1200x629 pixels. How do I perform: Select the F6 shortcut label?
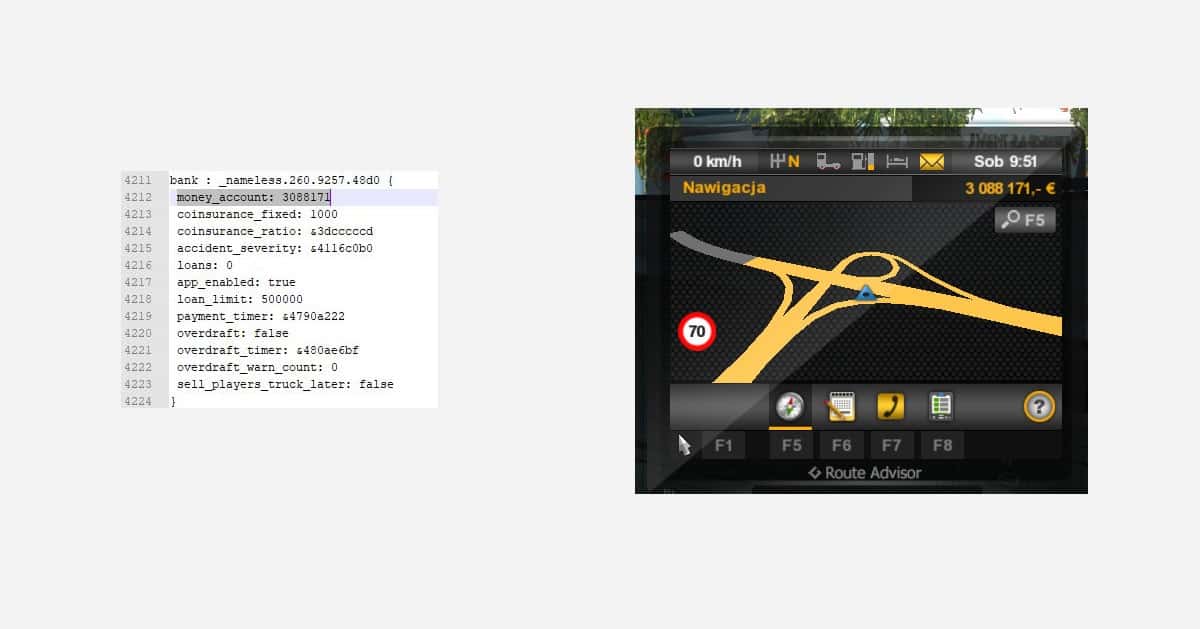841,446
